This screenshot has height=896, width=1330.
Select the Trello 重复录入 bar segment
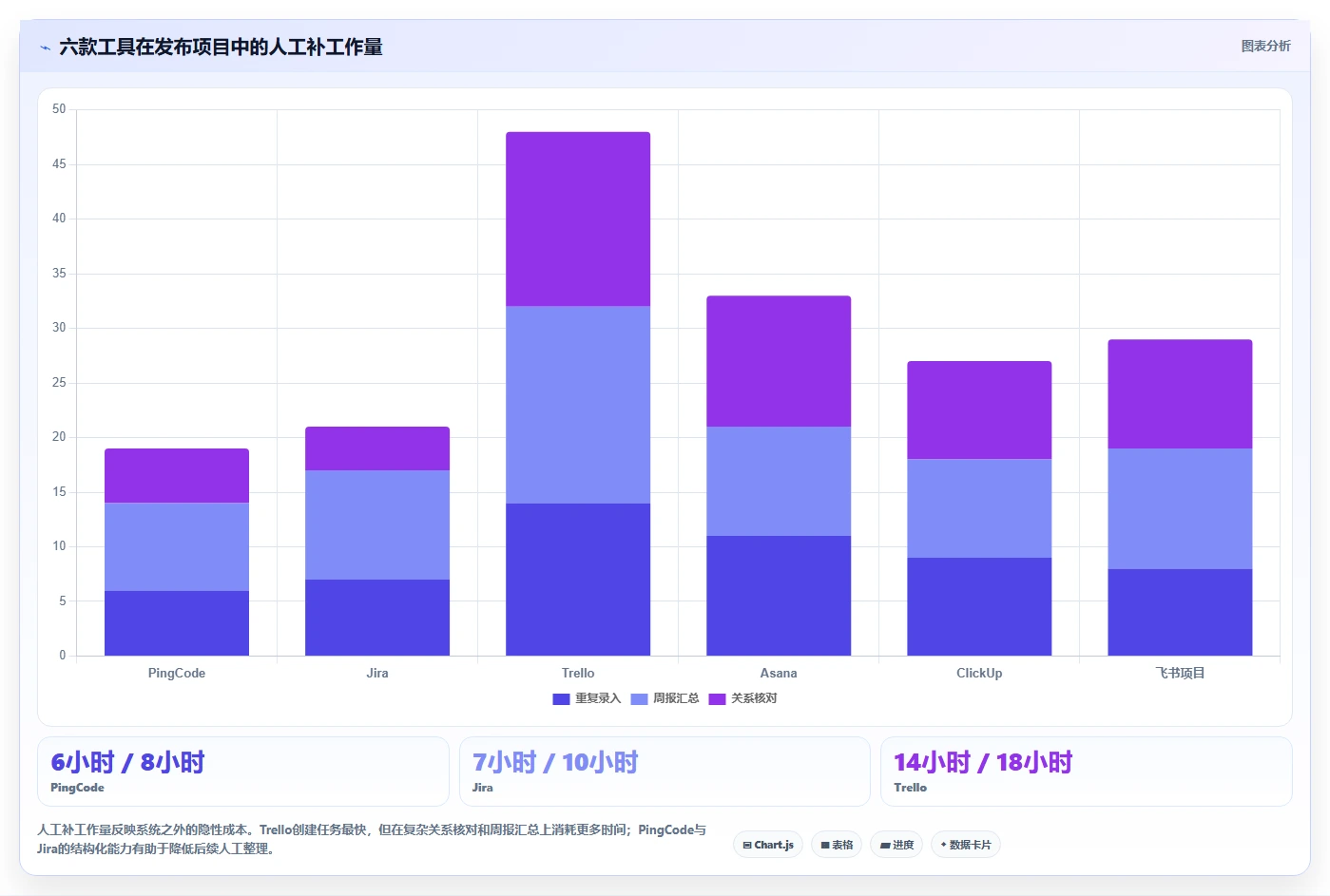(578, 580)
